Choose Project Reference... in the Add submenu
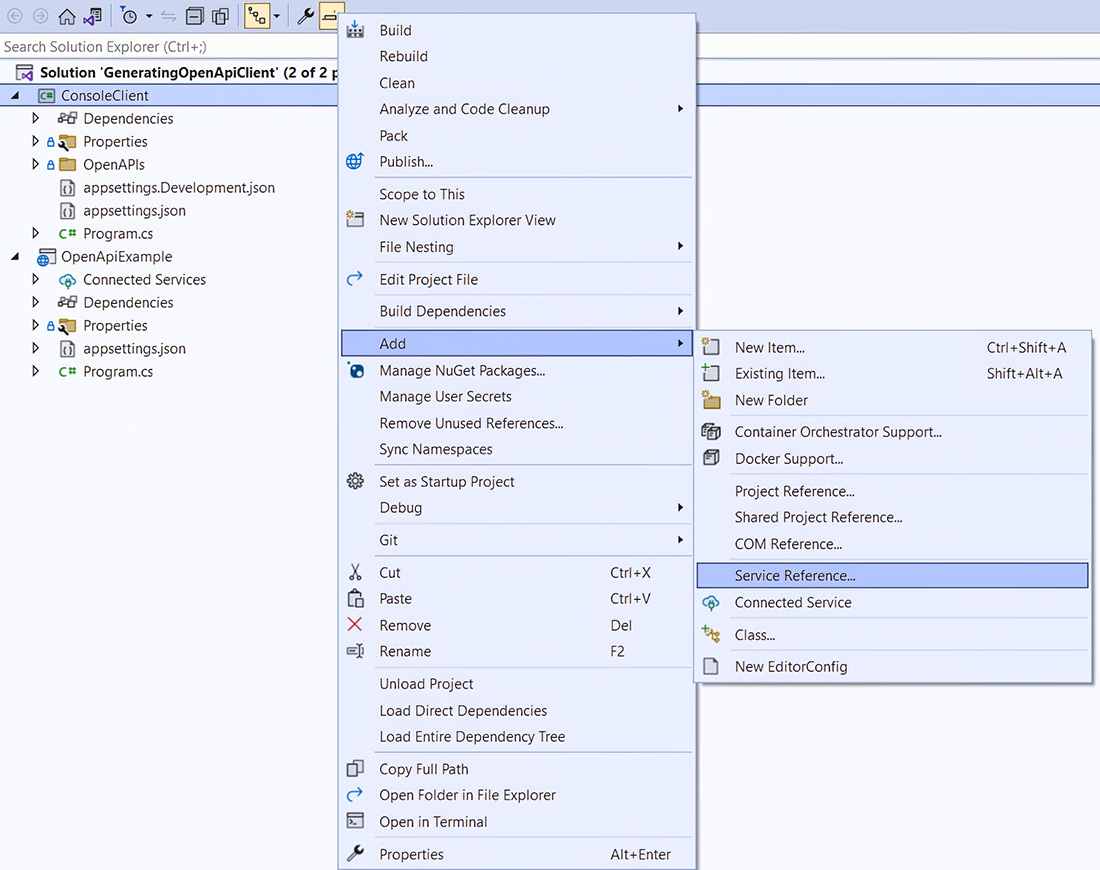Image resolution: width=1100 pixels, height=870 pixels. [892, 491]
